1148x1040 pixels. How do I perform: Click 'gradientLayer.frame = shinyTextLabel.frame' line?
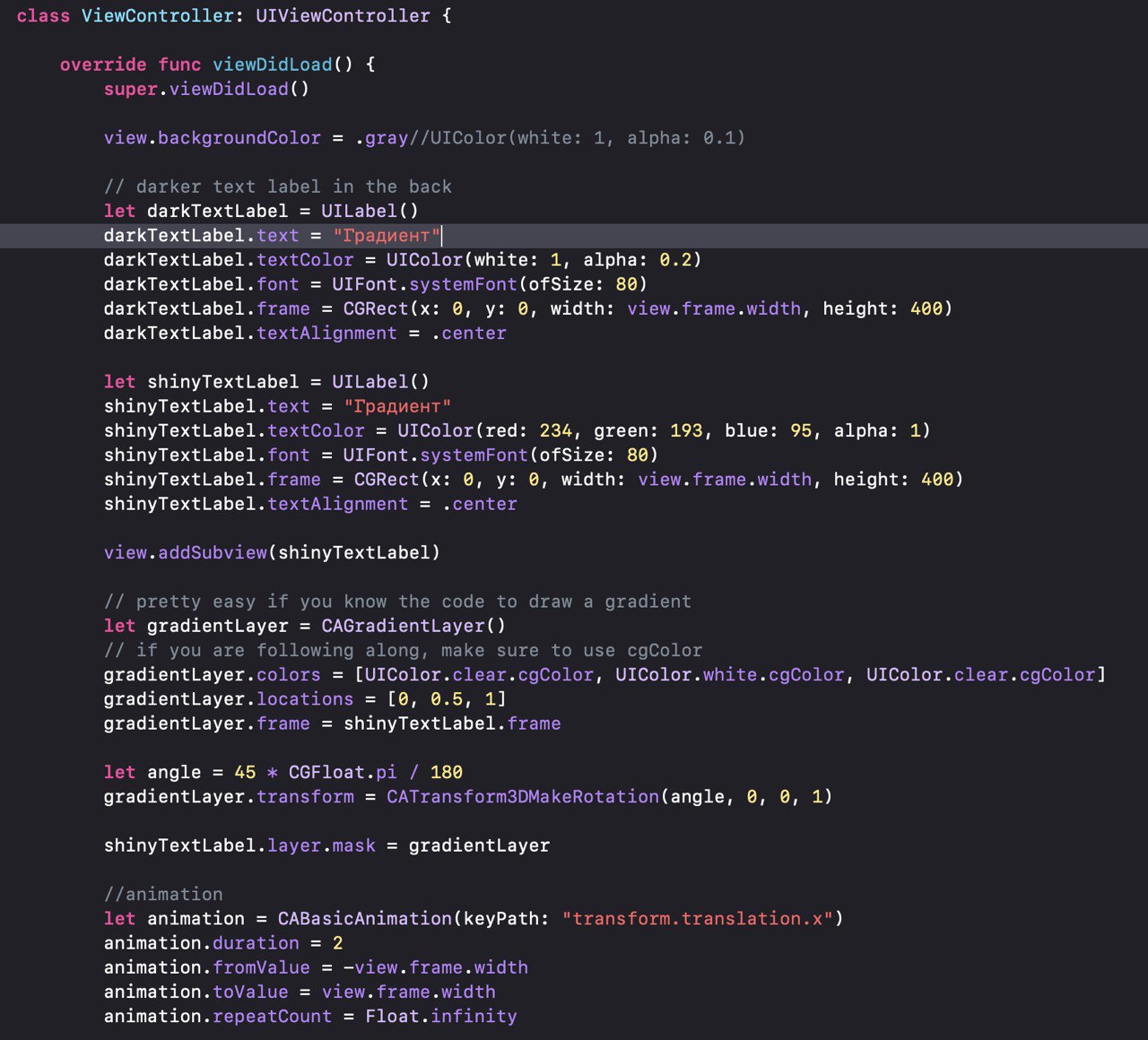[x=332, y=724]
